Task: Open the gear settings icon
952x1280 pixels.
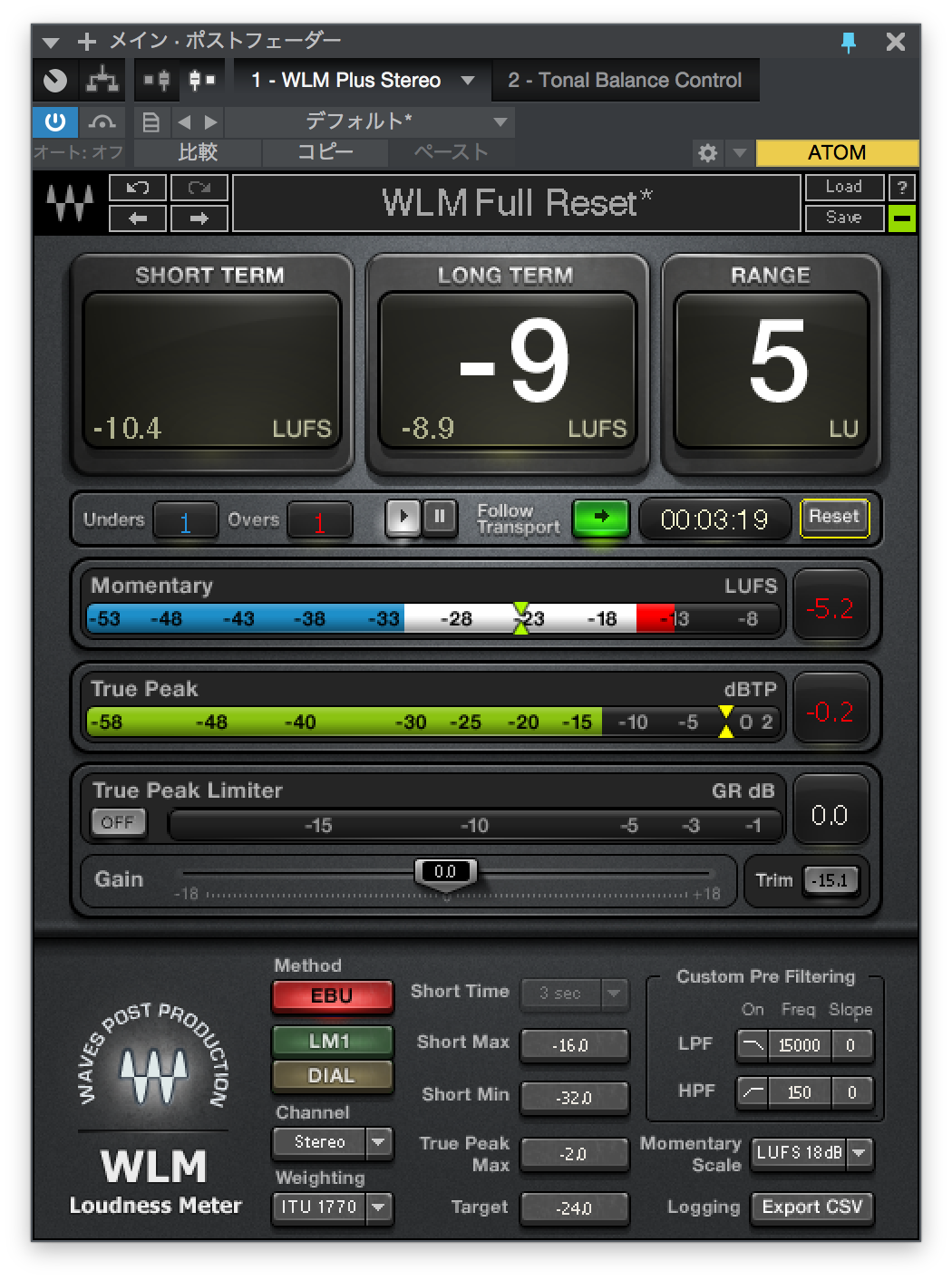Action: [707, 152]
